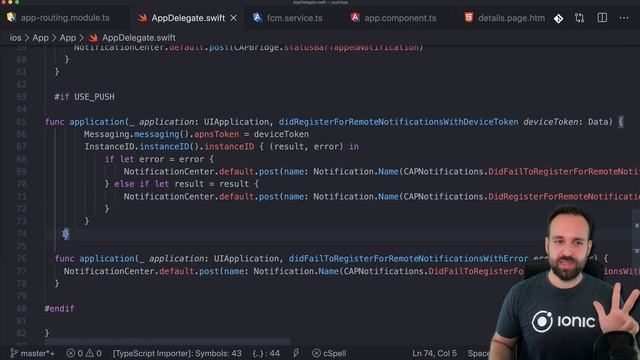Open the warnings count indicator in the status bar
640x360 pixels.
93,353
